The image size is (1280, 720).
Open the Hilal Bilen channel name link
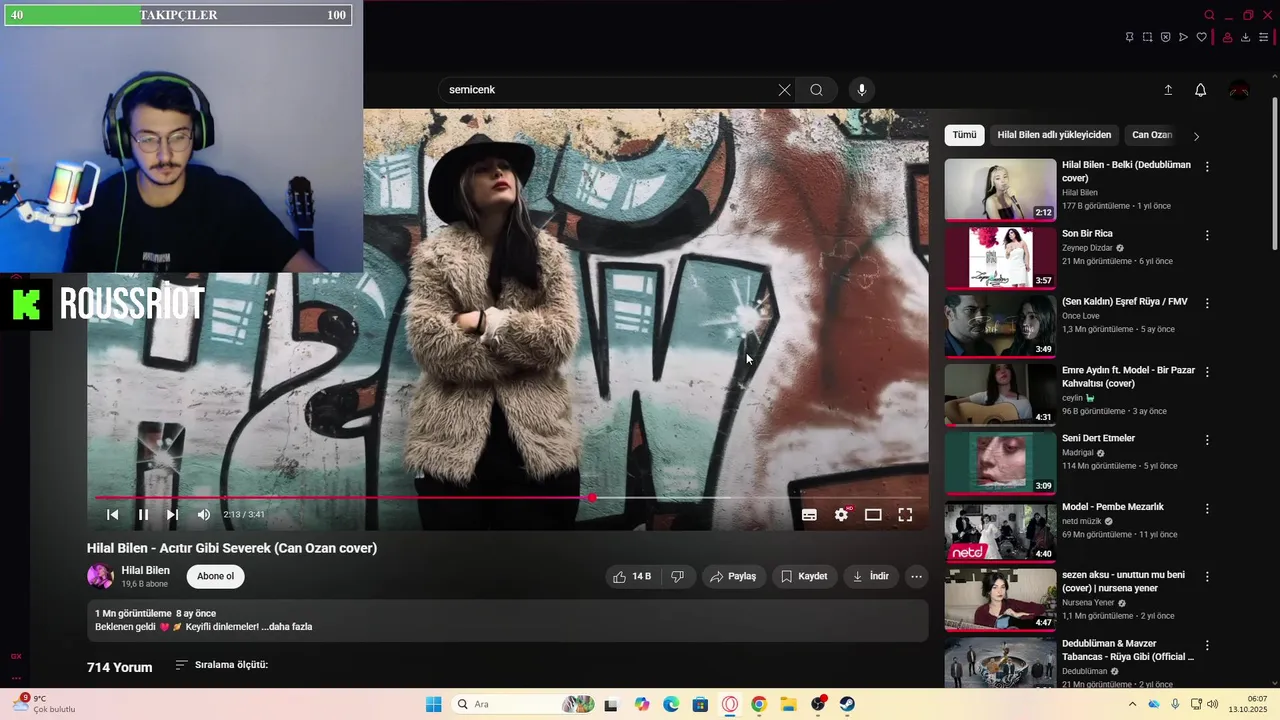point(145,570)
